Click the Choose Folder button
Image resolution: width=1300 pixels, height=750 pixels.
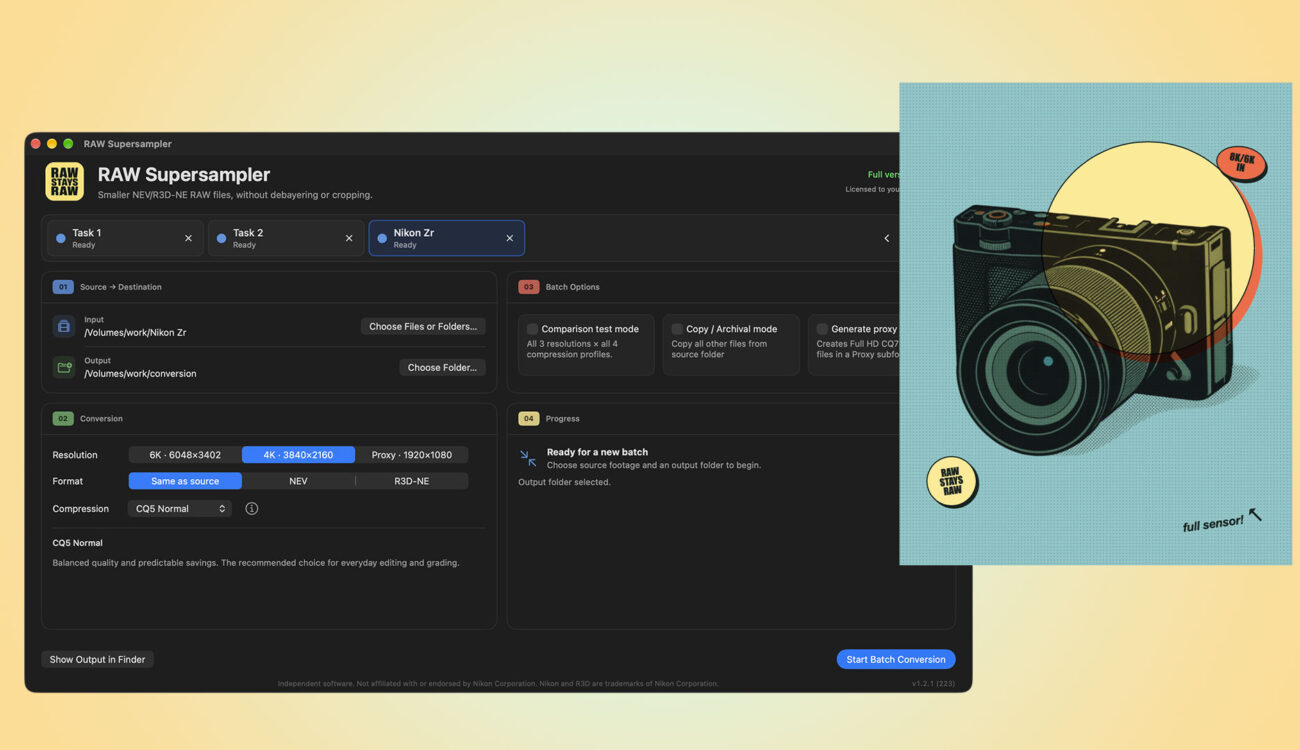(x=442, y=367)
